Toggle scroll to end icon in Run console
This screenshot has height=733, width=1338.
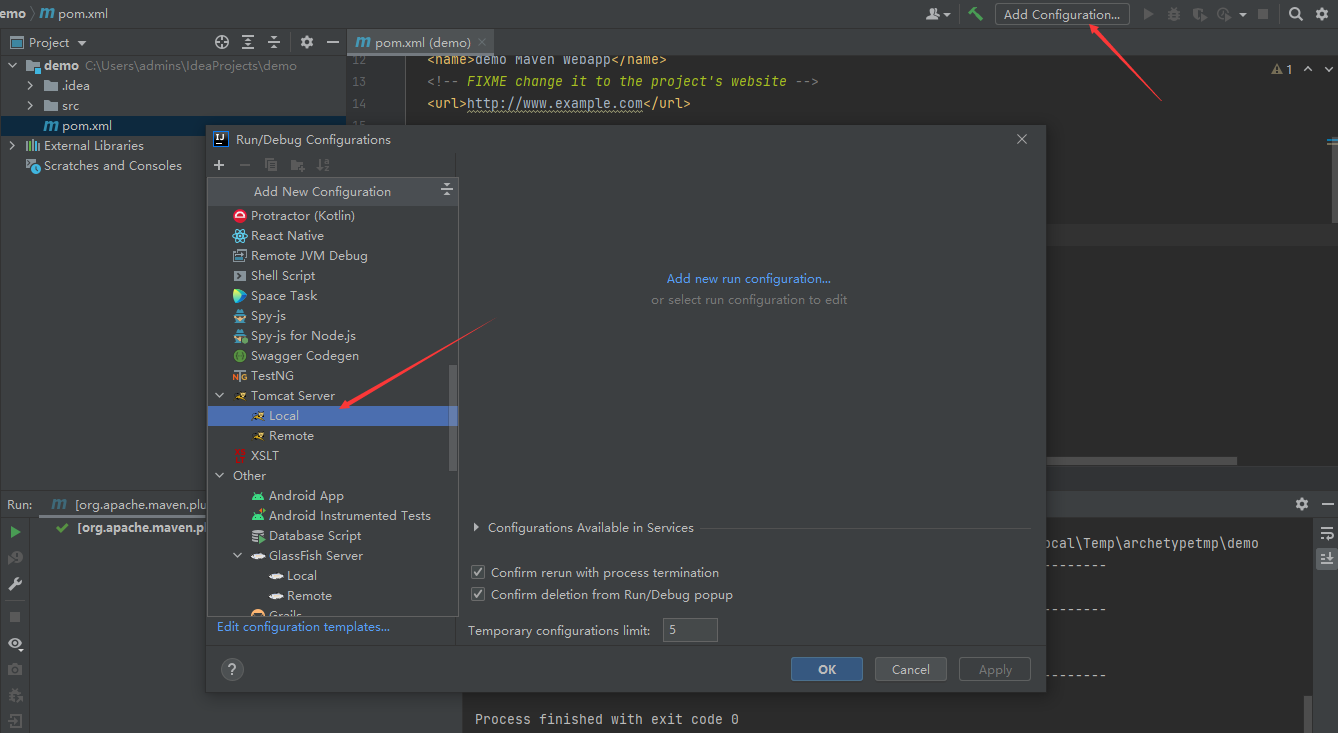click(1327, 558)
